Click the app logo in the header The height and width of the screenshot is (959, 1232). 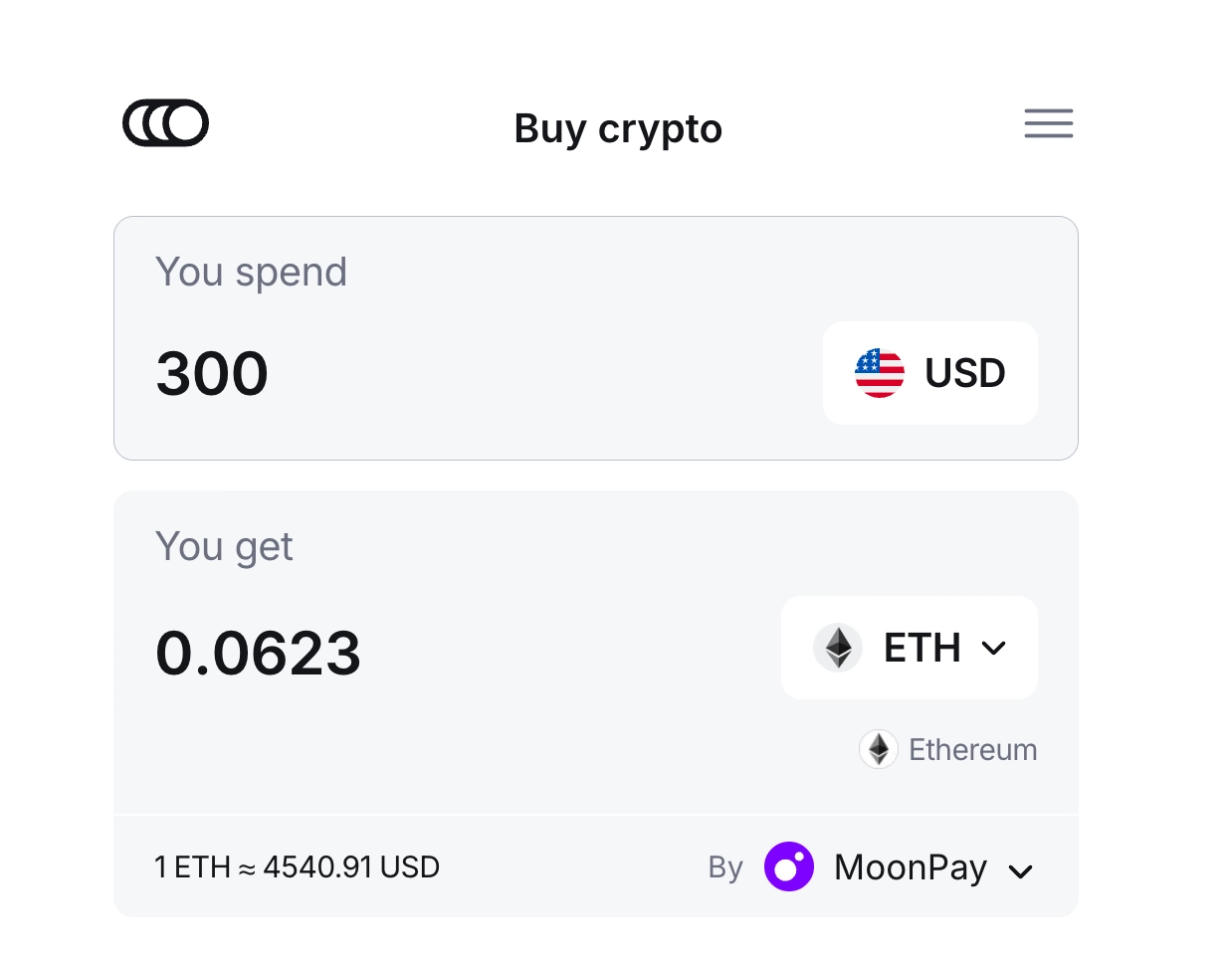pos(165,123)
